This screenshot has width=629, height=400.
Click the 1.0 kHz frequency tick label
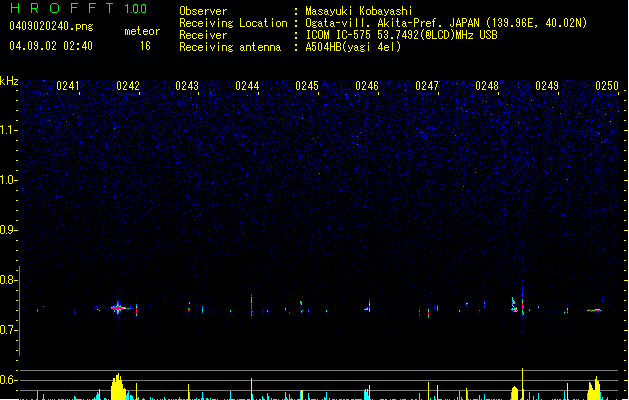coord(7,180)
